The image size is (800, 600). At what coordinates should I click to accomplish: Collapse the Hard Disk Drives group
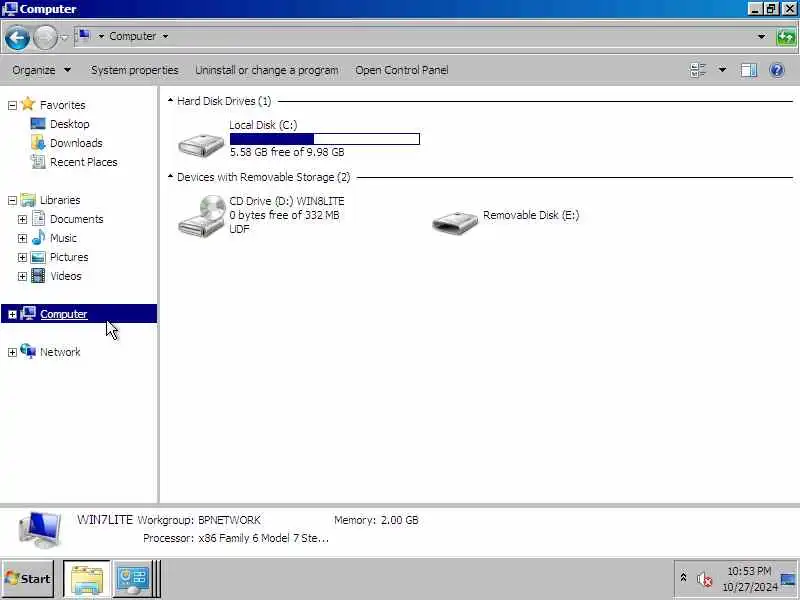click(170, 101)
